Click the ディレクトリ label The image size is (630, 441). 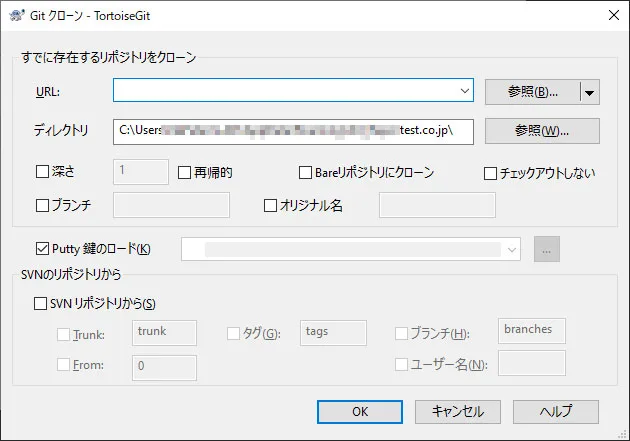coord(61,131)
